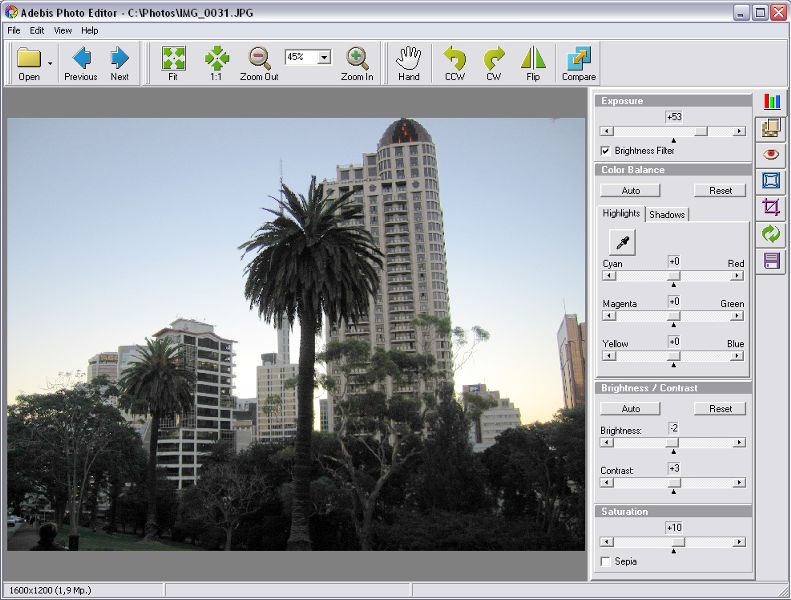This screenshot has height=600, width=791.
Task: Open the Edit menu
Action: tap(37, 31)
